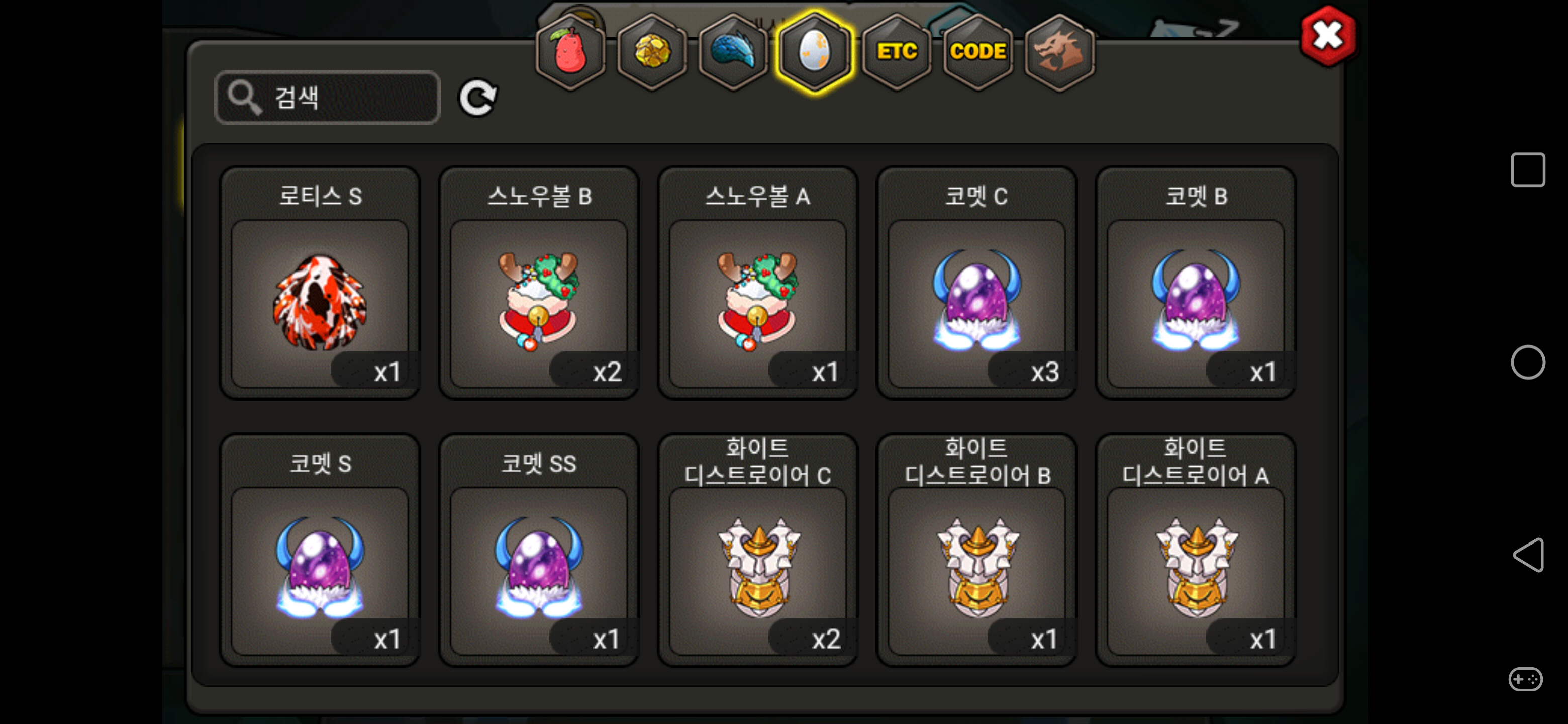Select the egg inventory tab
1568x724 pixels.
tap(815, 52)
